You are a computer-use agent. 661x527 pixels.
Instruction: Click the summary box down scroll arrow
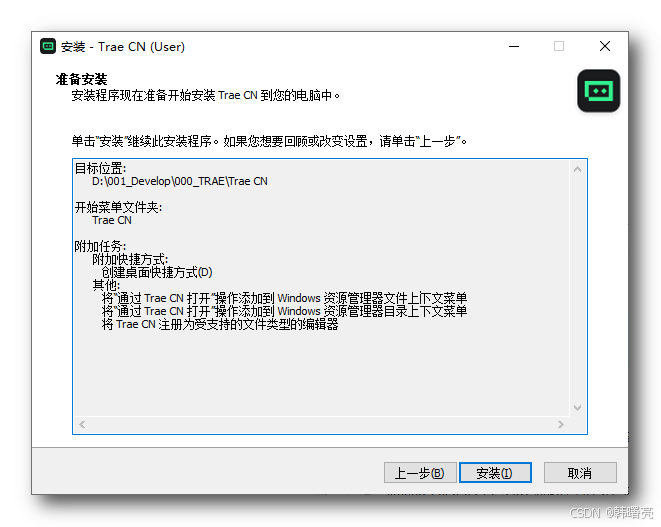click(578, 408)
